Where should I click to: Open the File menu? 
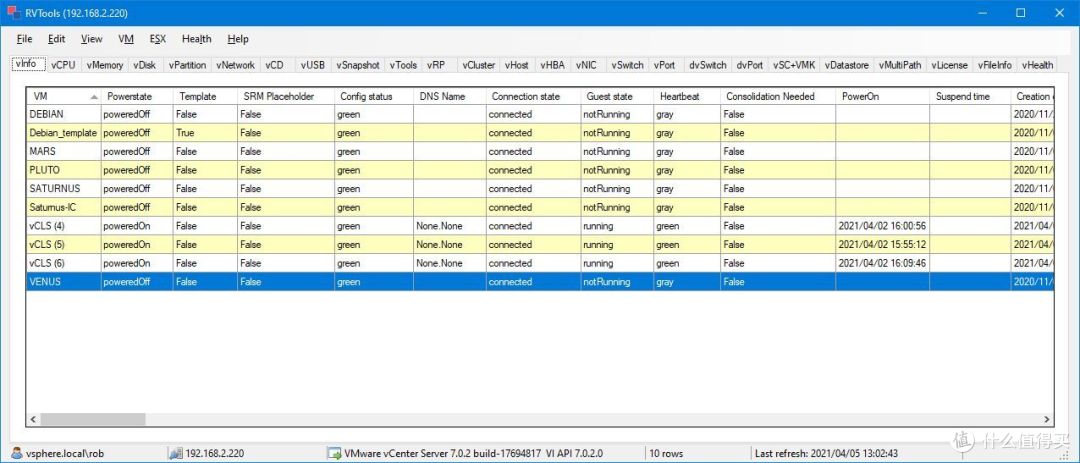click(x=25, y=39)
